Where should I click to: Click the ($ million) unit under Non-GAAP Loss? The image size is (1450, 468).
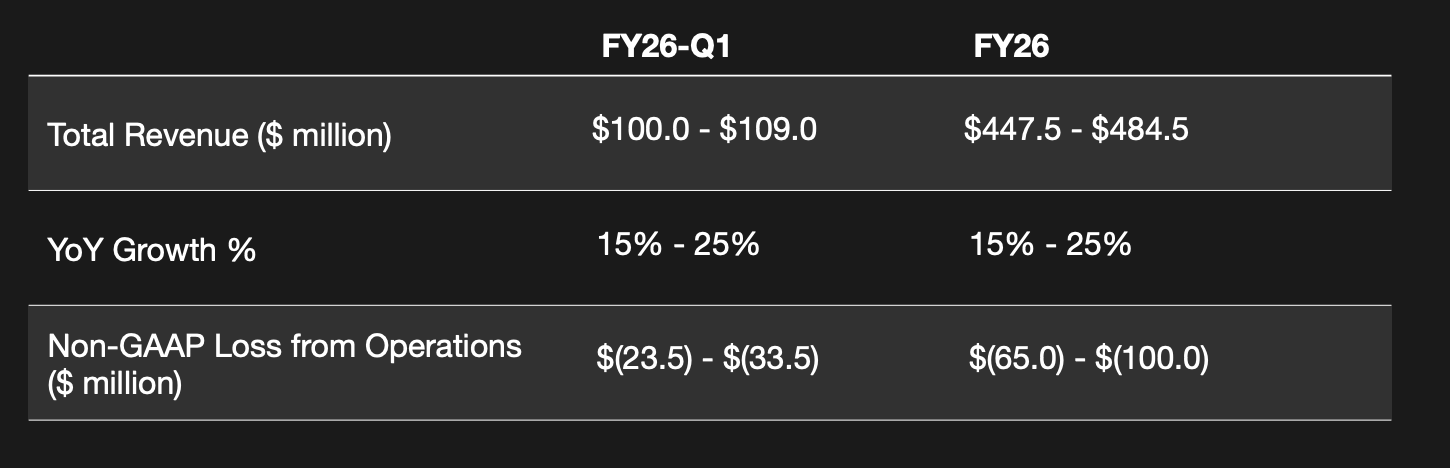click(114, 382)
